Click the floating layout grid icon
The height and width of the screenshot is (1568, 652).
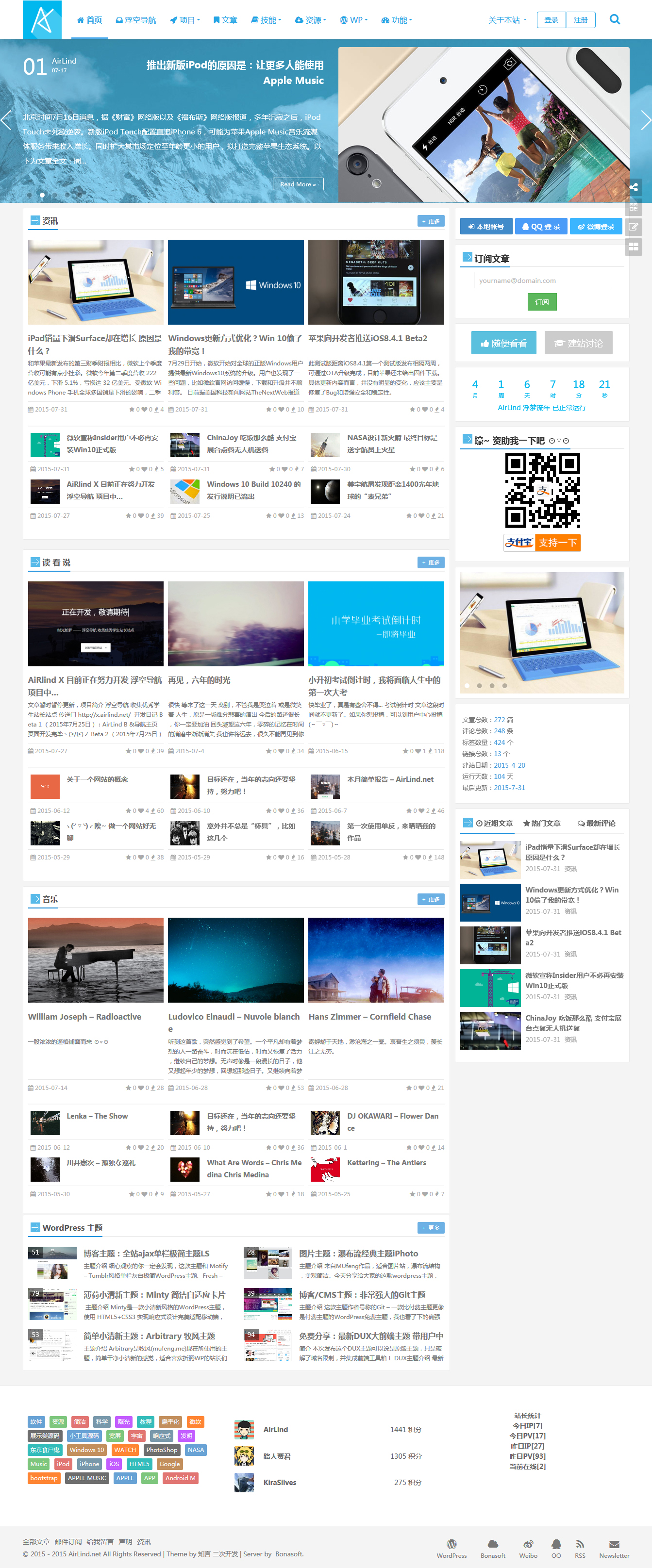(634, 247)
